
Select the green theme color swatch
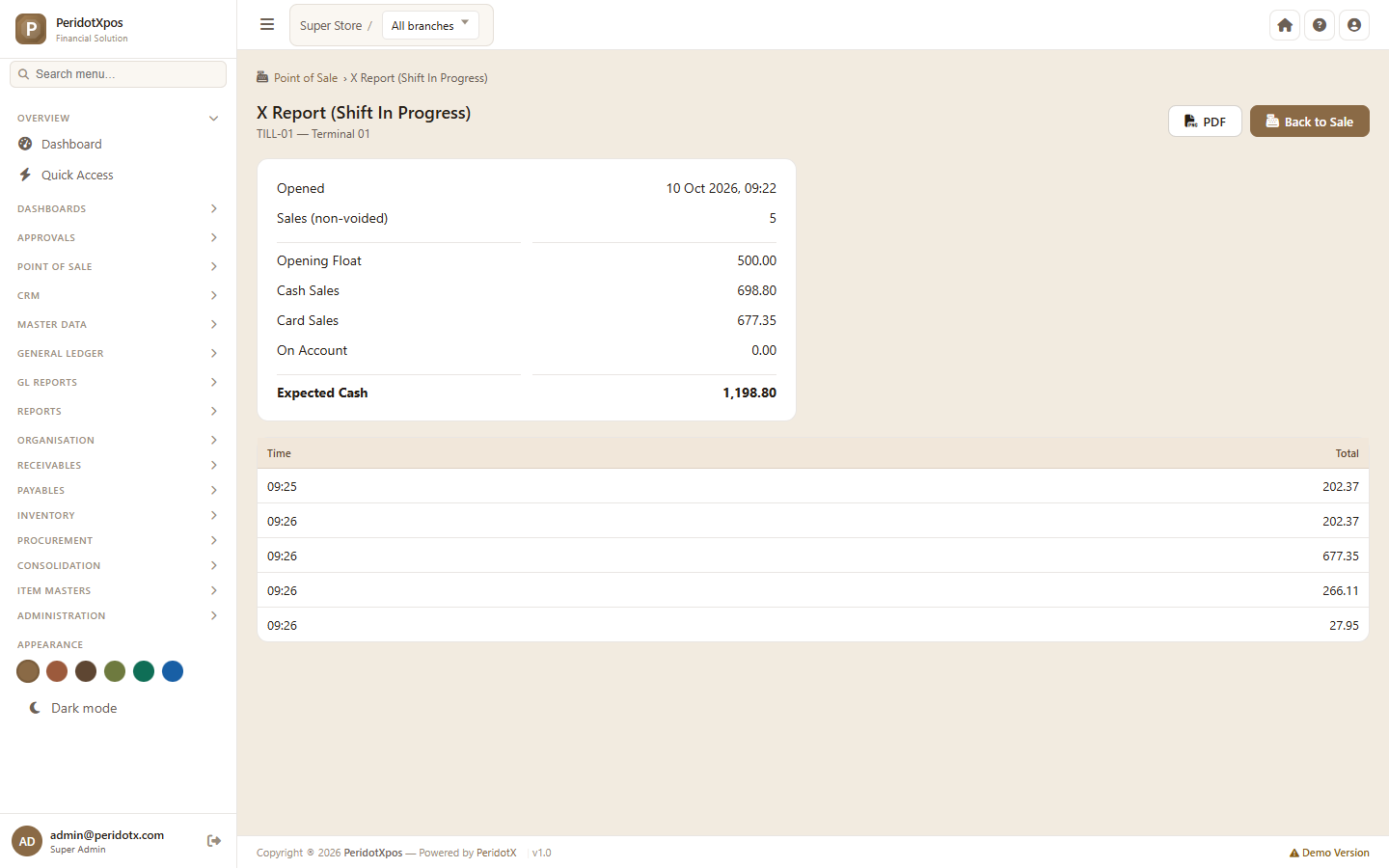point(144,671)
